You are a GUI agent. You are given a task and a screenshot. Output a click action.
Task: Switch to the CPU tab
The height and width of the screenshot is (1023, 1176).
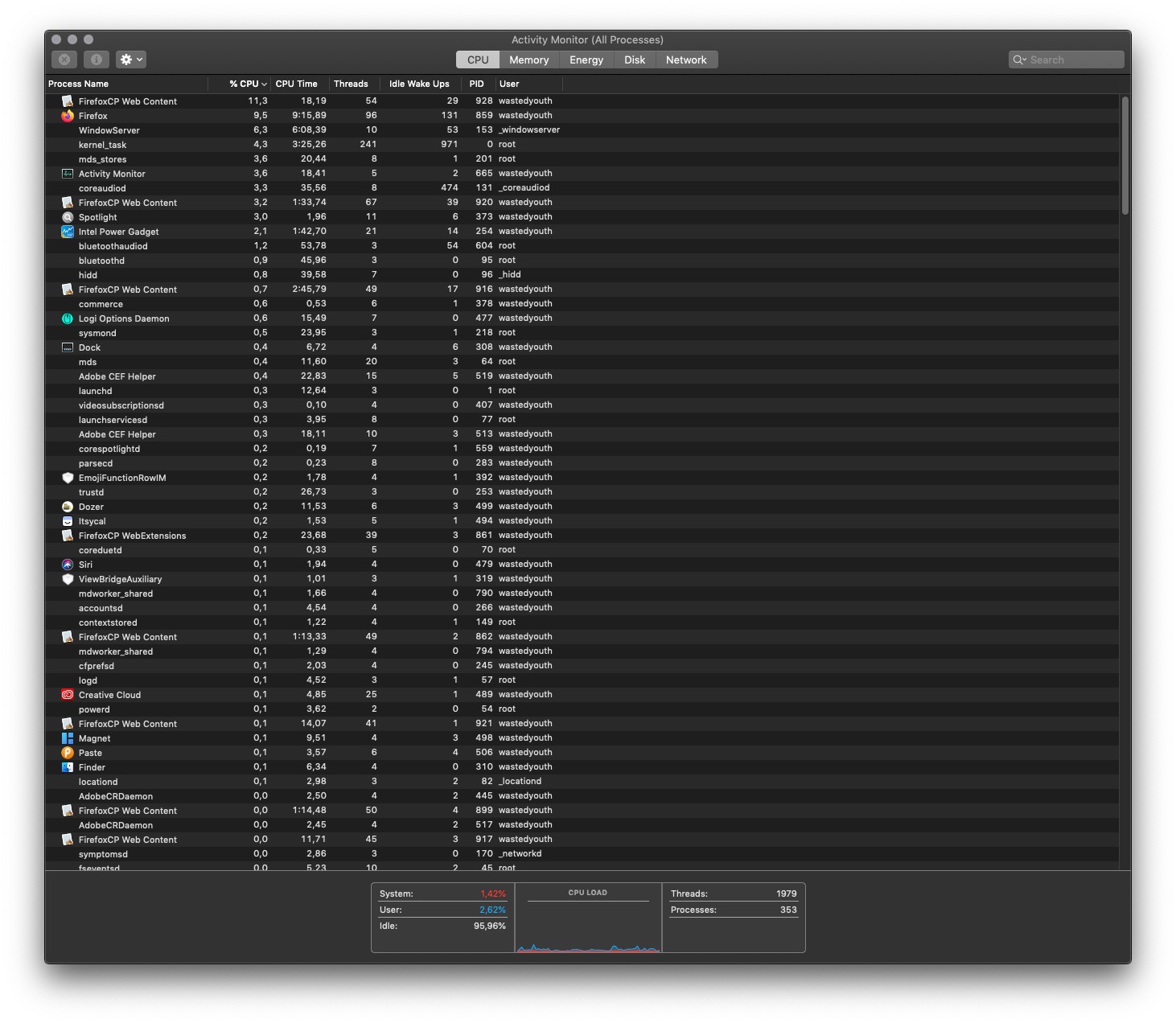[478, 60]
